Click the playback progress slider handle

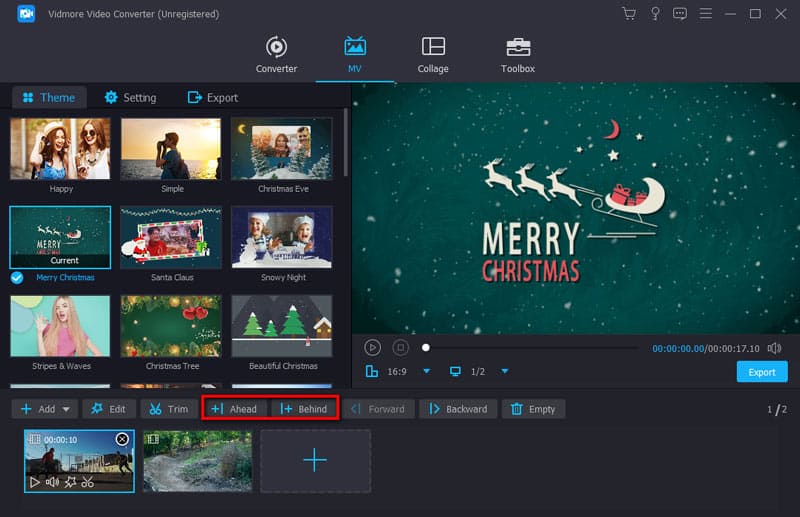pos(426,348)
